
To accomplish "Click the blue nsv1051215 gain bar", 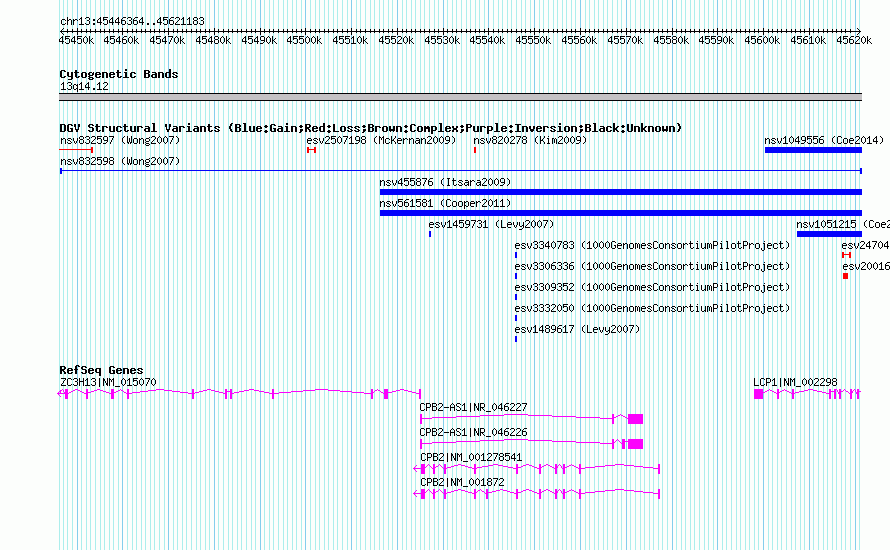I will pyautogui.click(x=829, y=234).
